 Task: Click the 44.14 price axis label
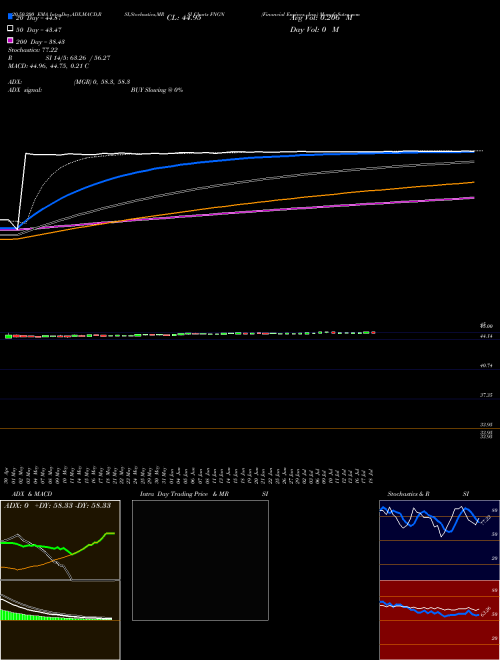click(486, 336)
